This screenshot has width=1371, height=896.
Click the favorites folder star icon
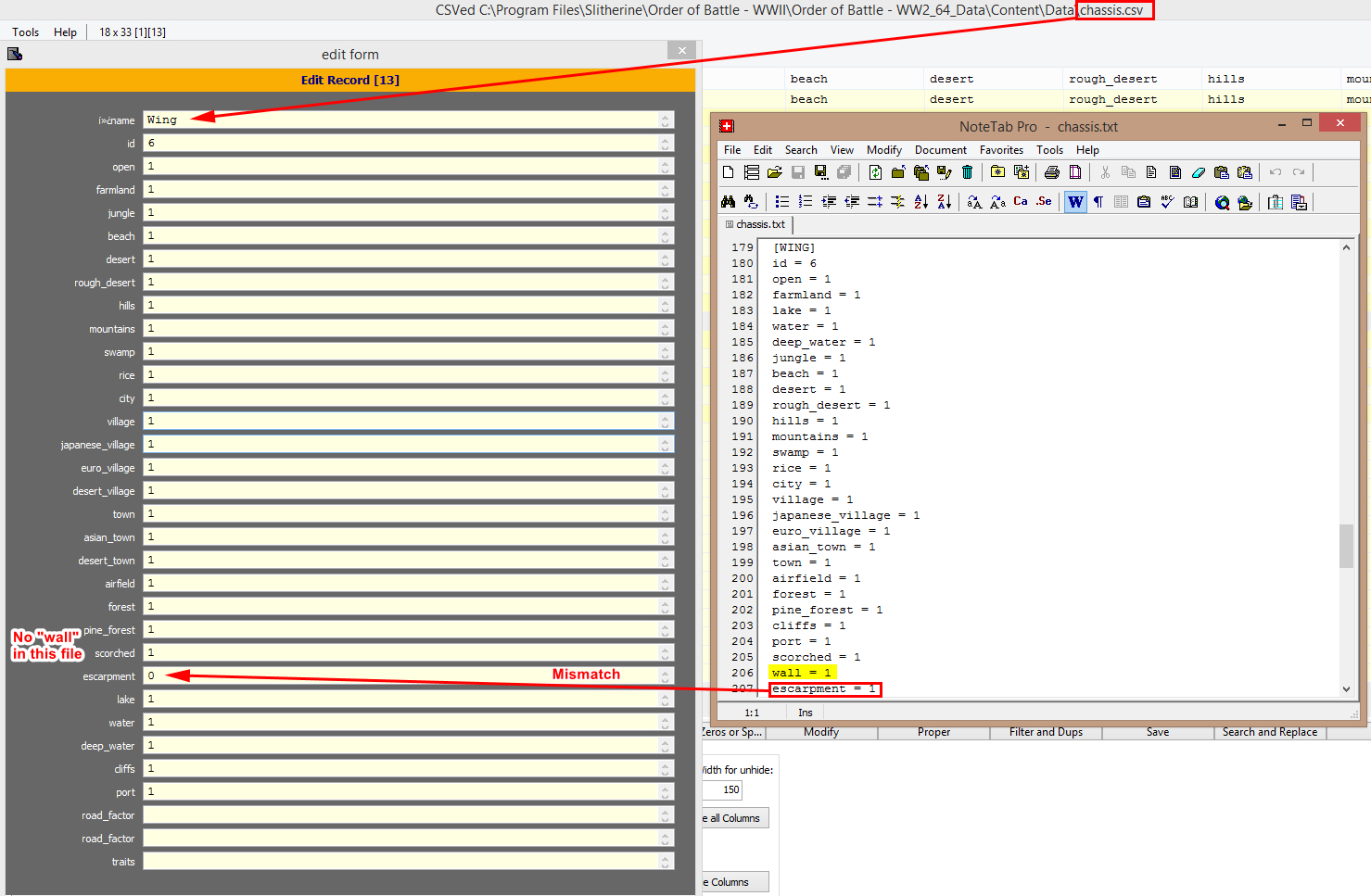[x=998, y=172]
